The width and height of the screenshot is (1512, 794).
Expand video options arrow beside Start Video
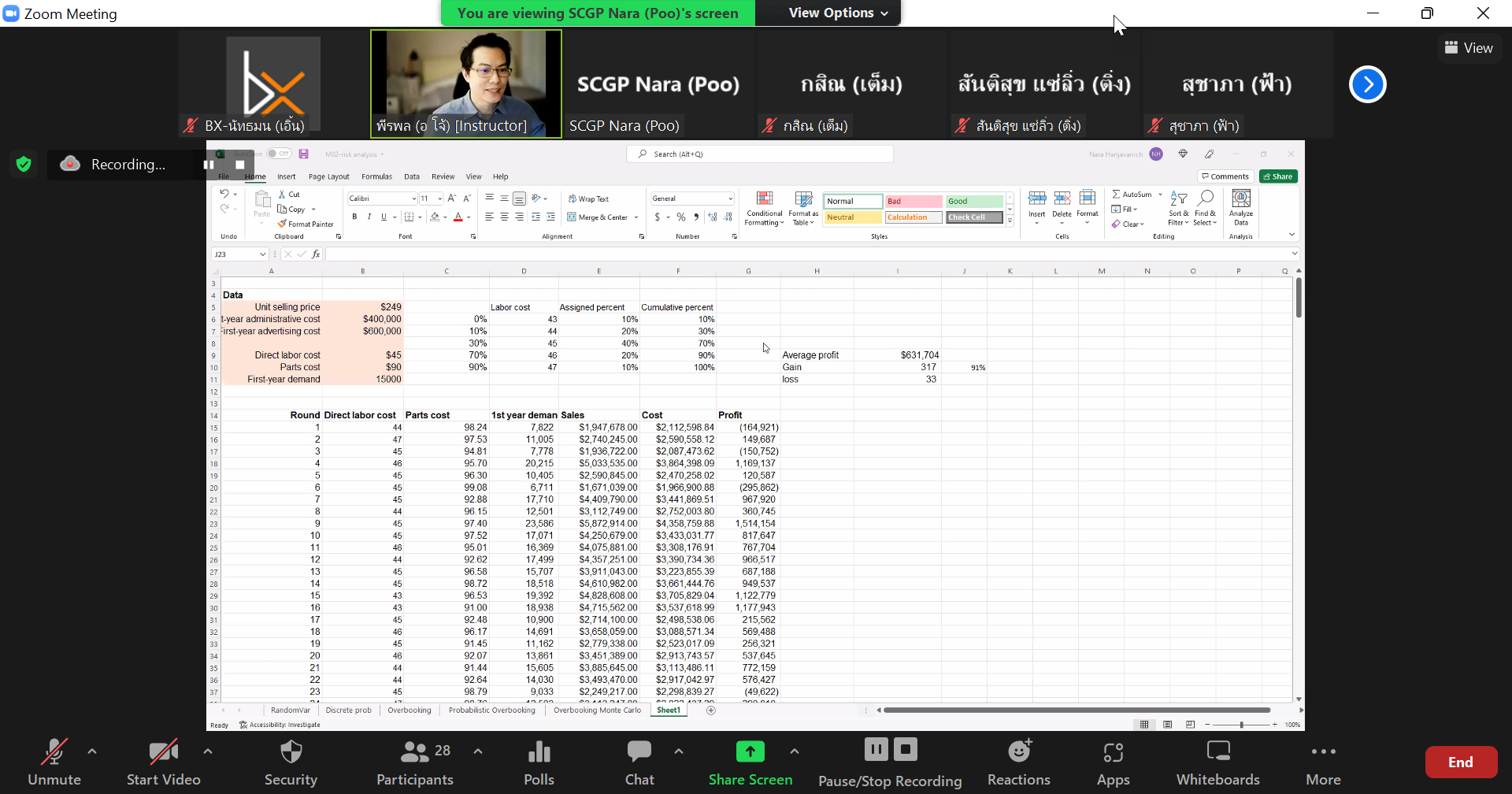click(x=208, y=751)
